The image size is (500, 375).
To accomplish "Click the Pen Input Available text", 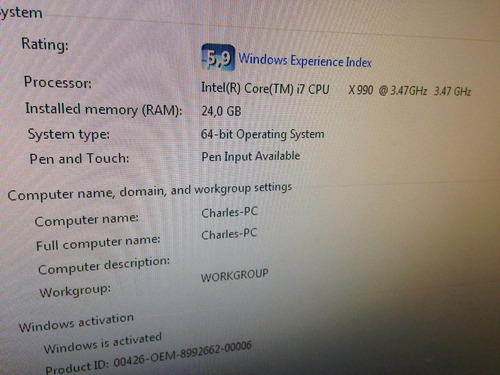I will pos(251,156).
